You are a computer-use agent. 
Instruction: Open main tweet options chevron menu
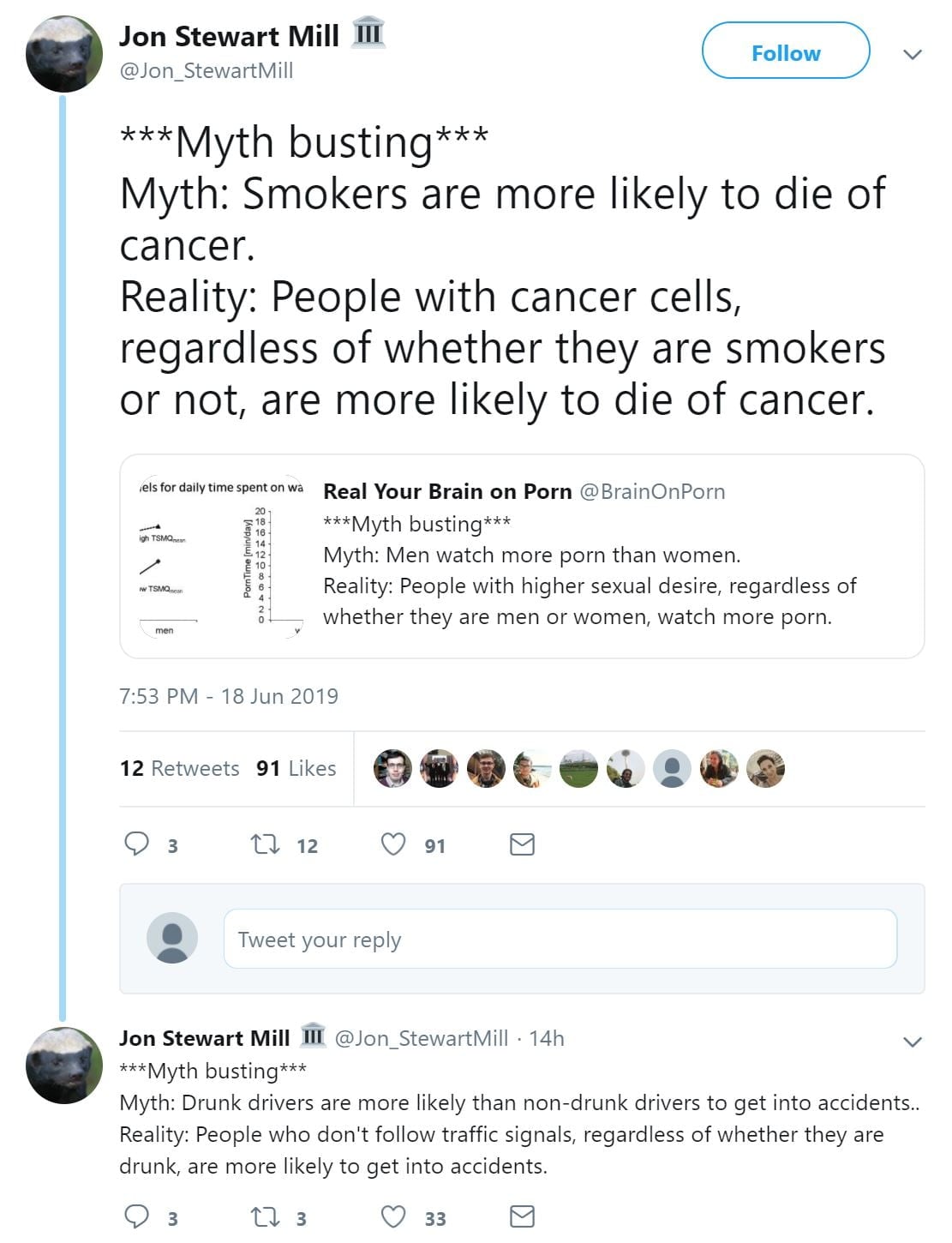click(913, 55)
